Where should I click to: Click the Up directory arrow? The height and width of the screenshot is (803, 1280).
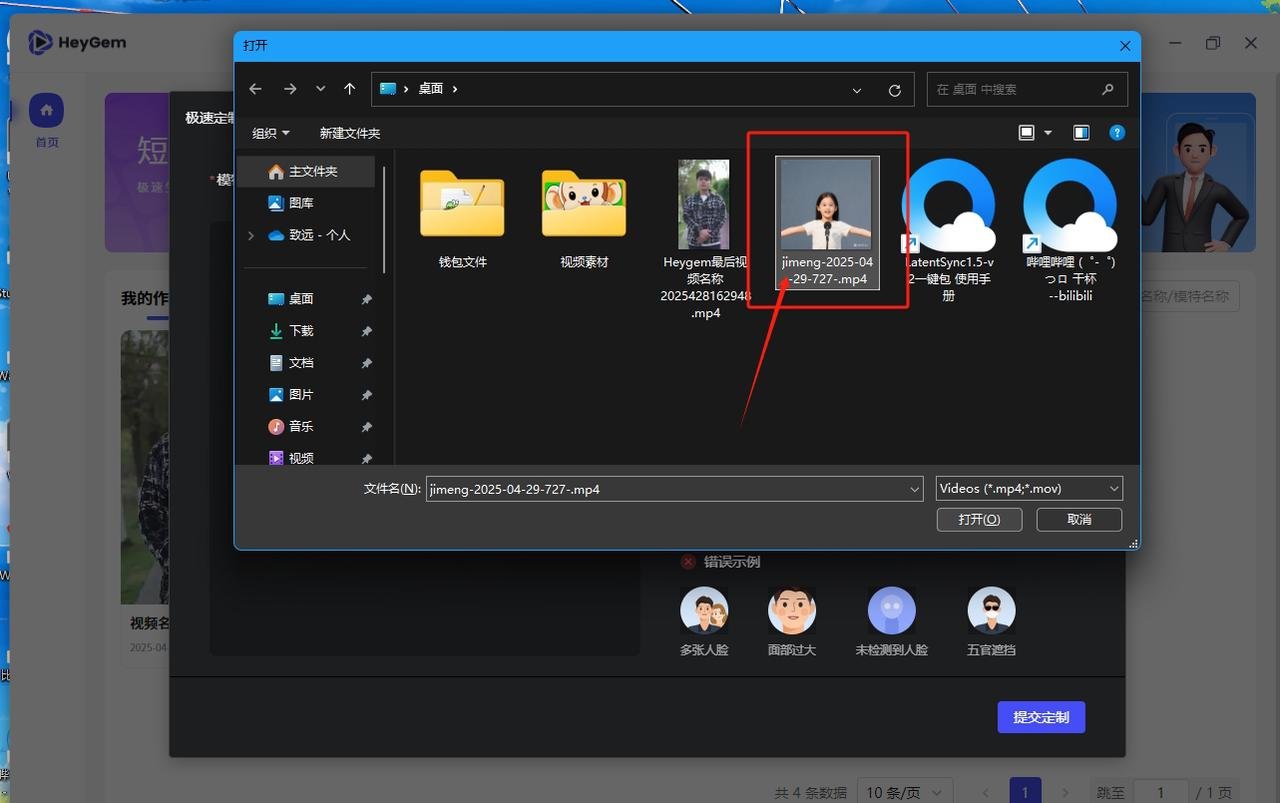coord(349,89)
